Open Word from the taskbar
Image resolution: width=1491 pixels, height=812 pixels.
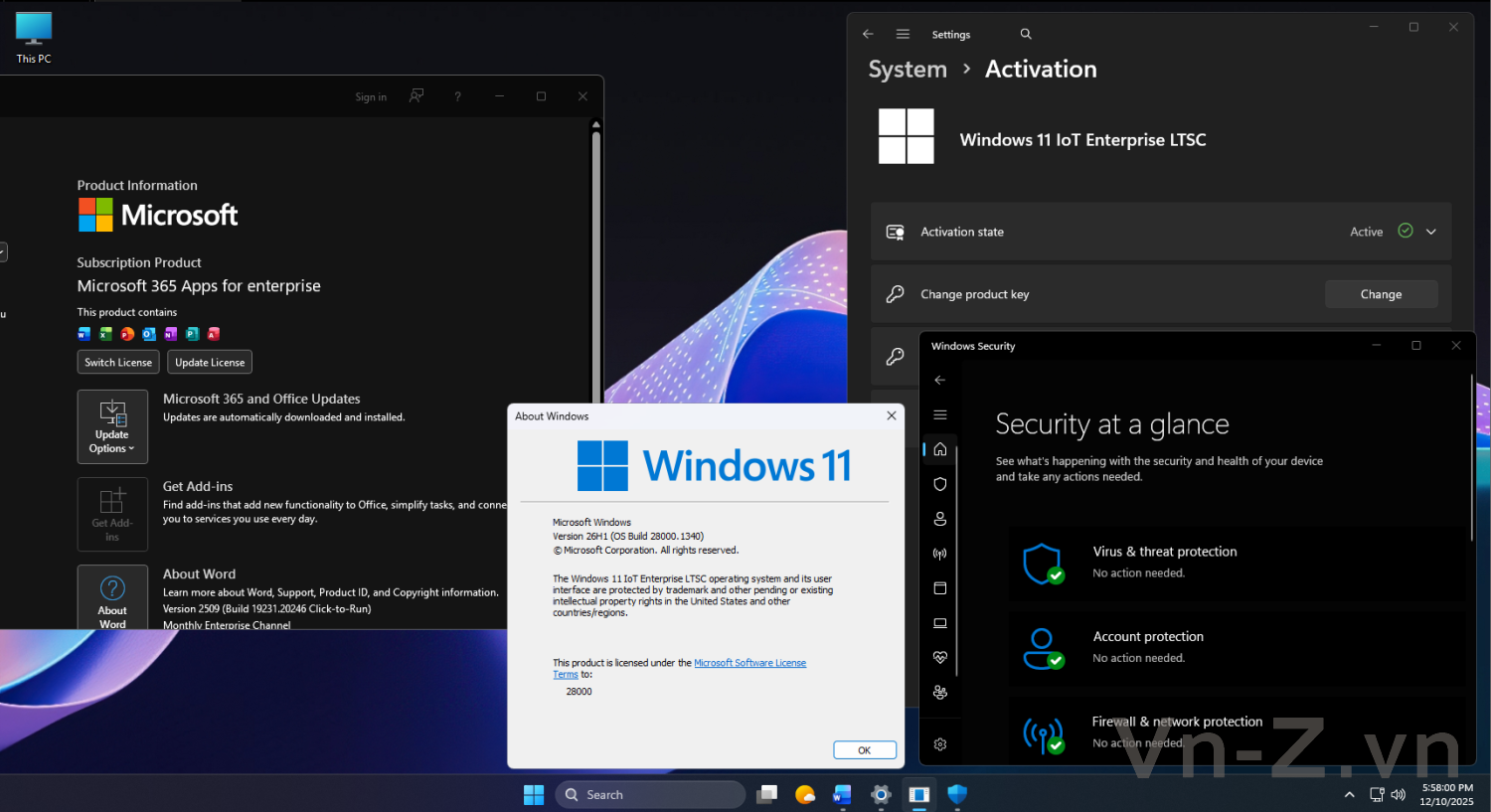coord(842,794)
